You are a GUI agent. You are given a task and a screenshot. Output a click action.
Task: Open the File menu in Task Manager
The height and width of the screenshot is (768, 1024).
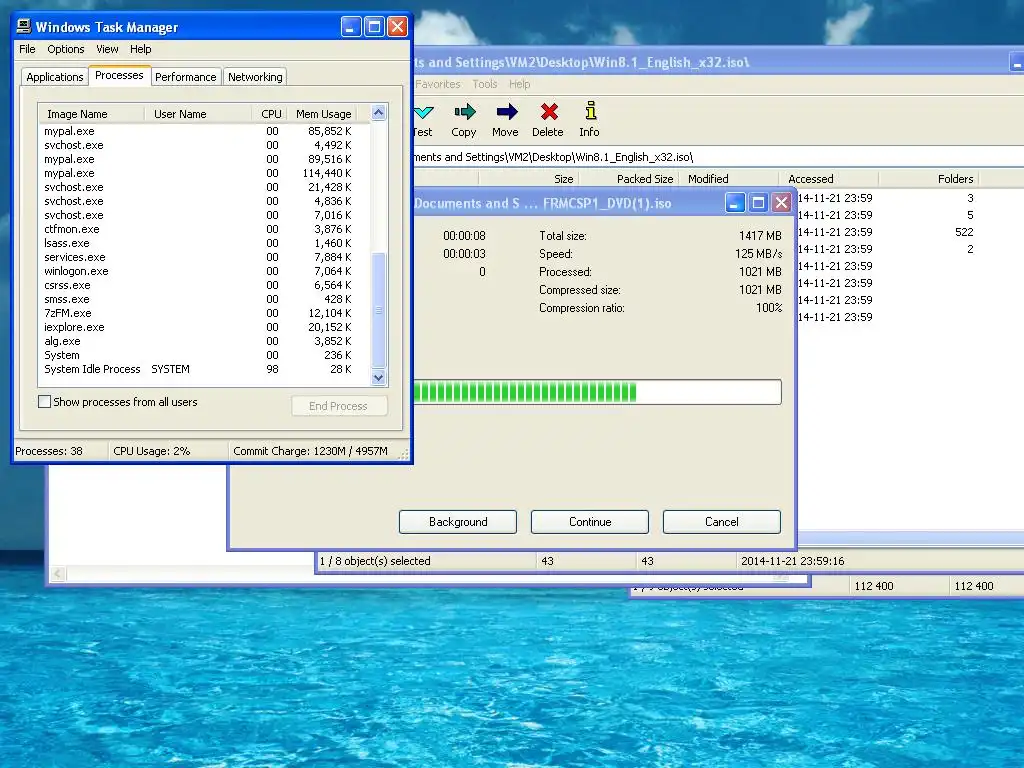(x=27, y=49)
